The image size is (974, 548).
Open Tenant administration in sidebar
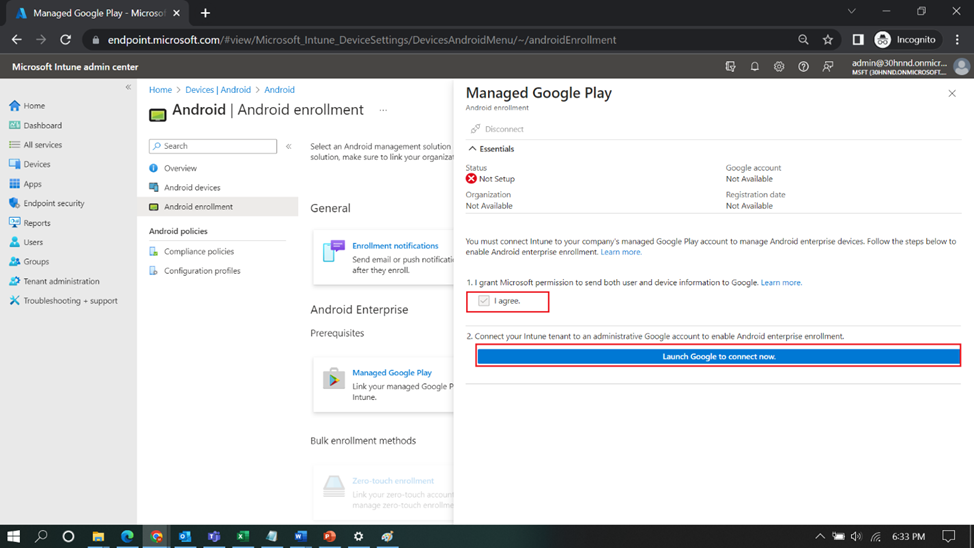55,281
